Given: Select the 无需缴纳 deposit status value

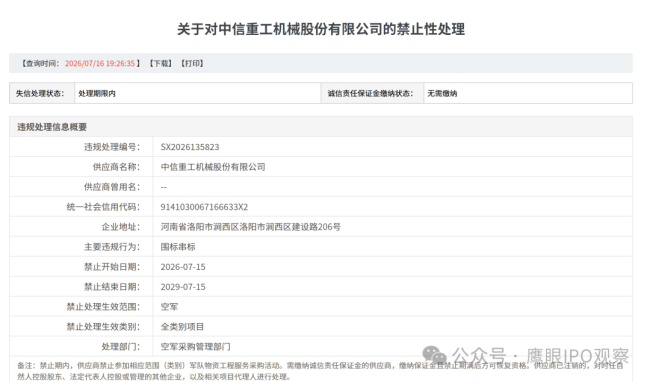Looking at the screenshot, I should coord(442,94).
